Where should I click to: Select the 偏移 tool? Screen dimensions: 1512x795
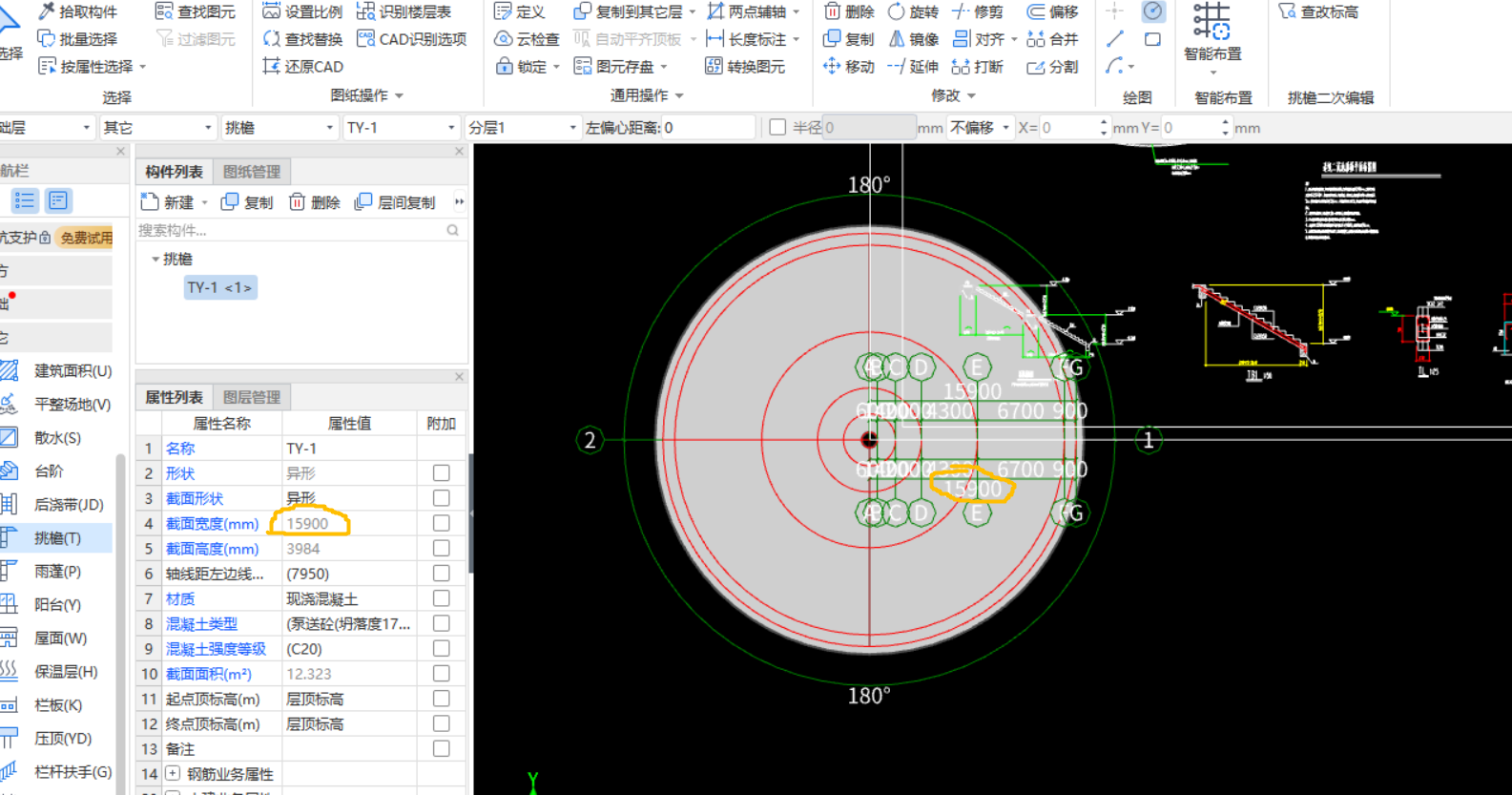click(1052, 11)
